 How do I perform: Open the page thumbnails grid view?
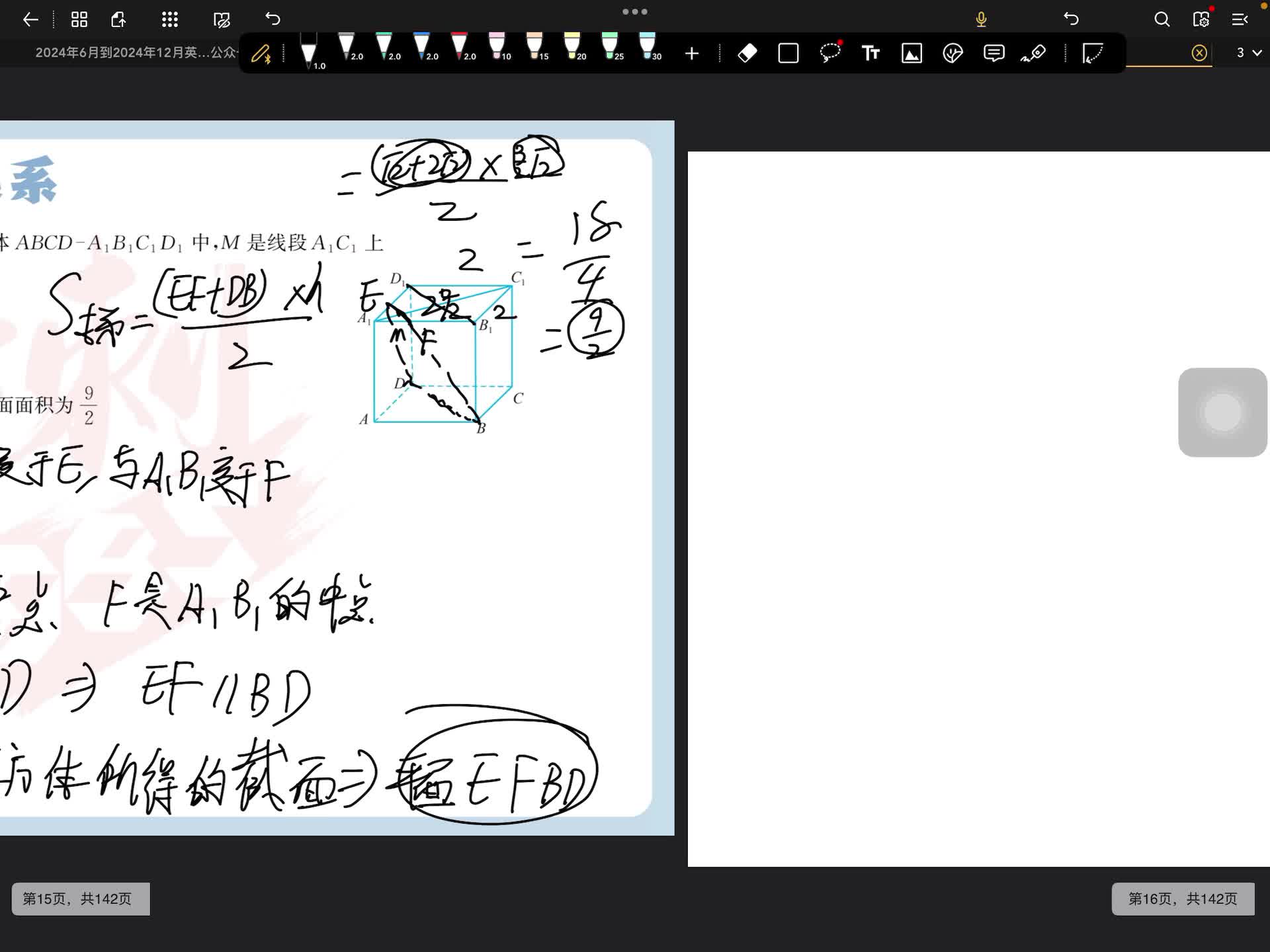[x=79, y=19]
